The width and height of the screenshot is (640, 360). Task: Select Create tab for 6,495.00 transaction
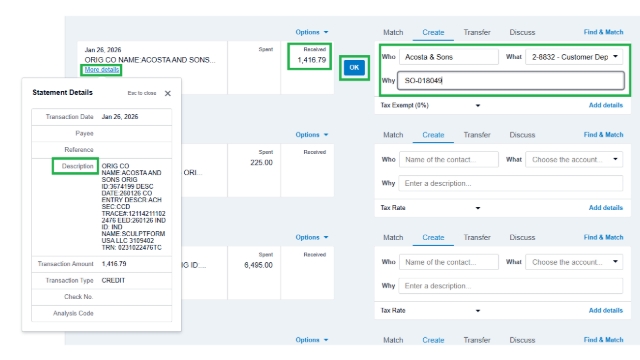(433, 237)
